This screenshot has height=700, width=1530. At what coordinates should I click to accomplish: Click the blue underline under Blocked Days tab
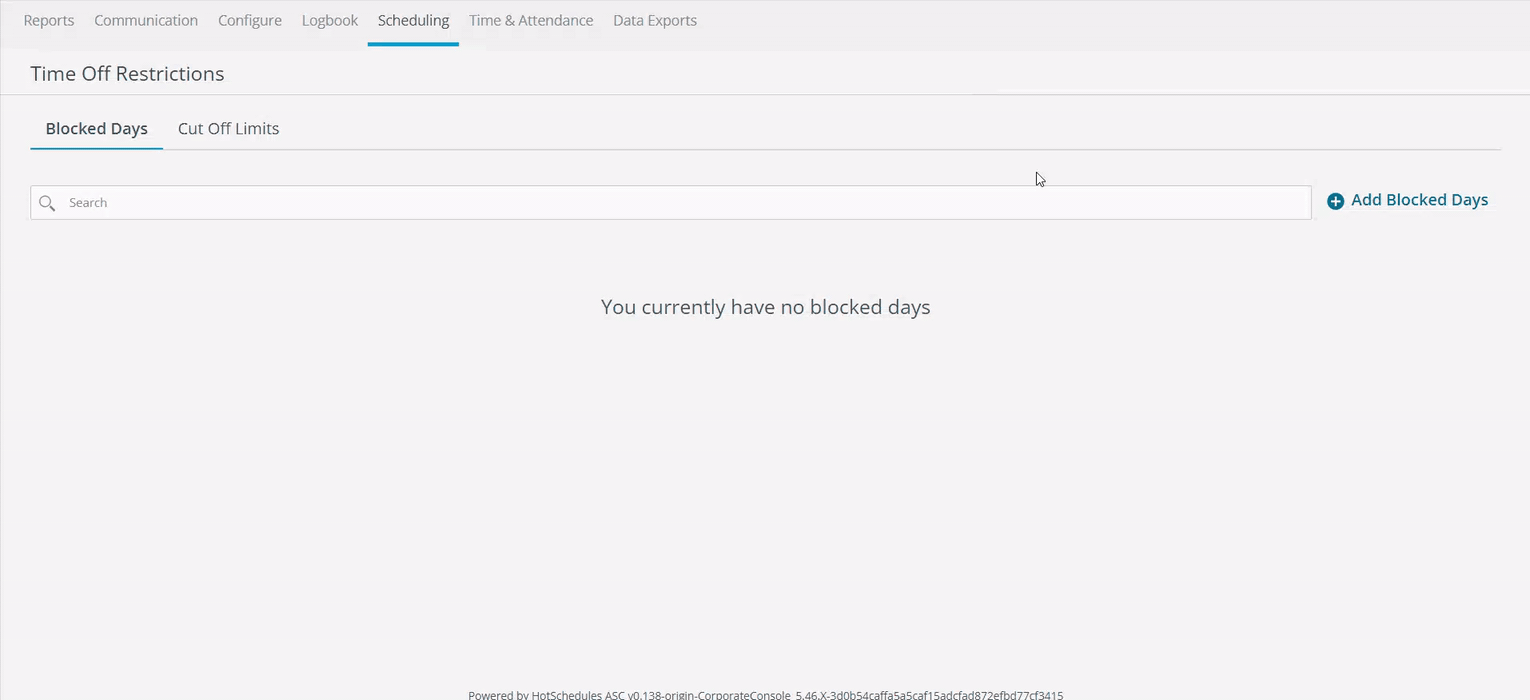[x=97, y=148]
